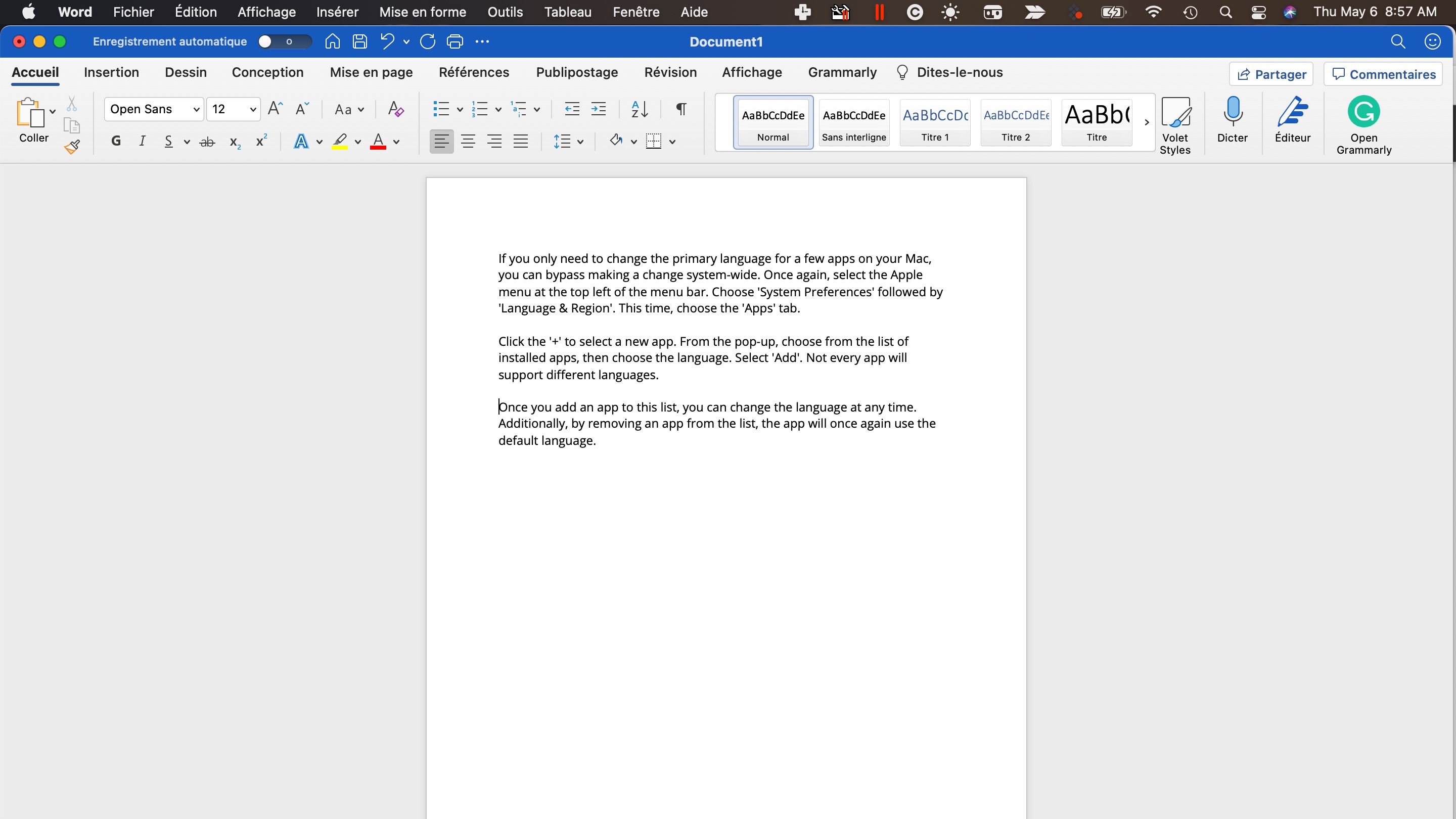Apply red font color
The width and height of the screenshot is (1456, 819).
click(378, 142)
